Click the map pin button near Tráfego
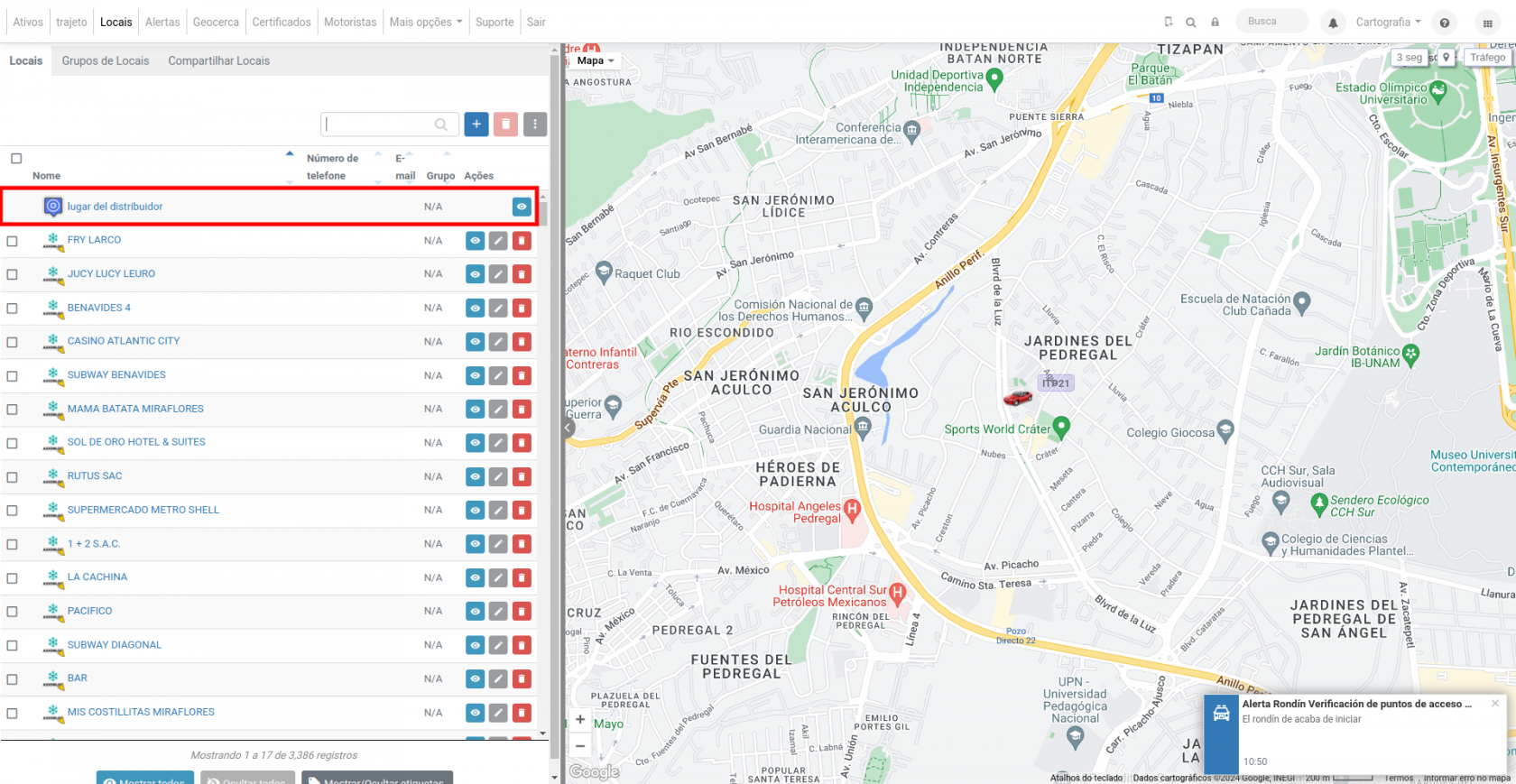 (x=1446, y=58)
